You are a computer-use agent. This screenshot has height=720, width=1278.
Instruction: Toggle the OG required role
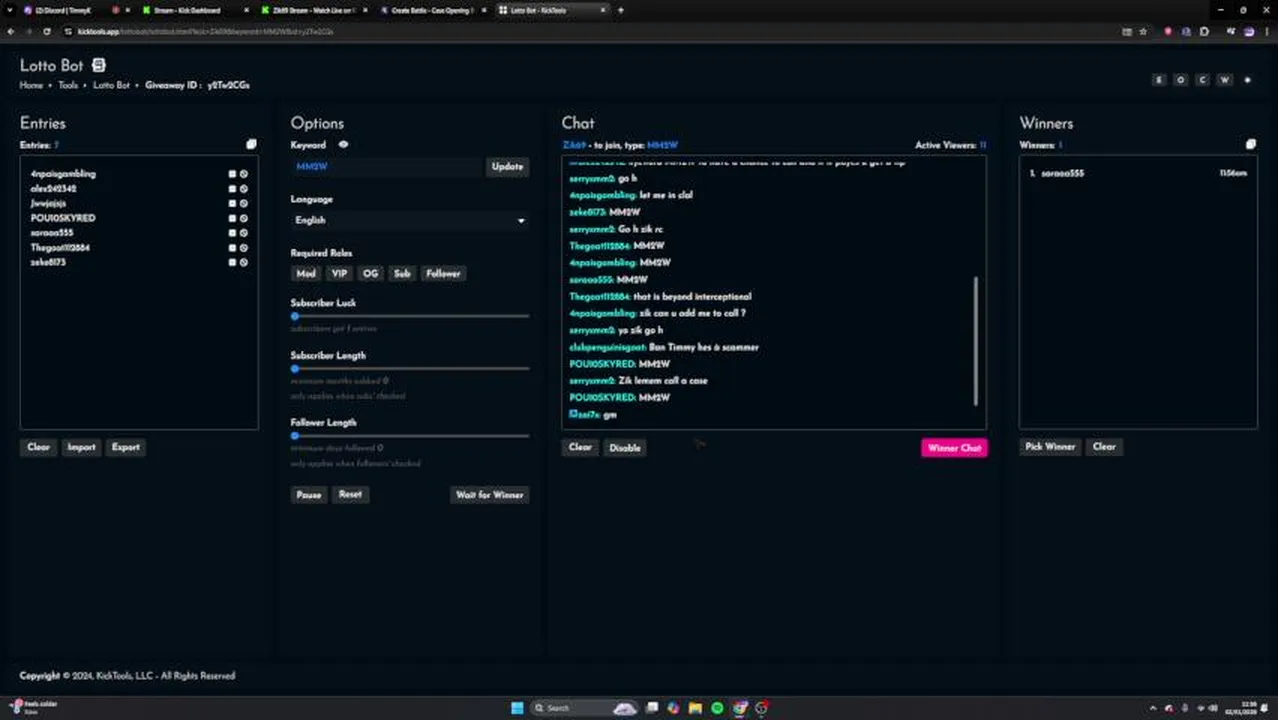[371, 273]
